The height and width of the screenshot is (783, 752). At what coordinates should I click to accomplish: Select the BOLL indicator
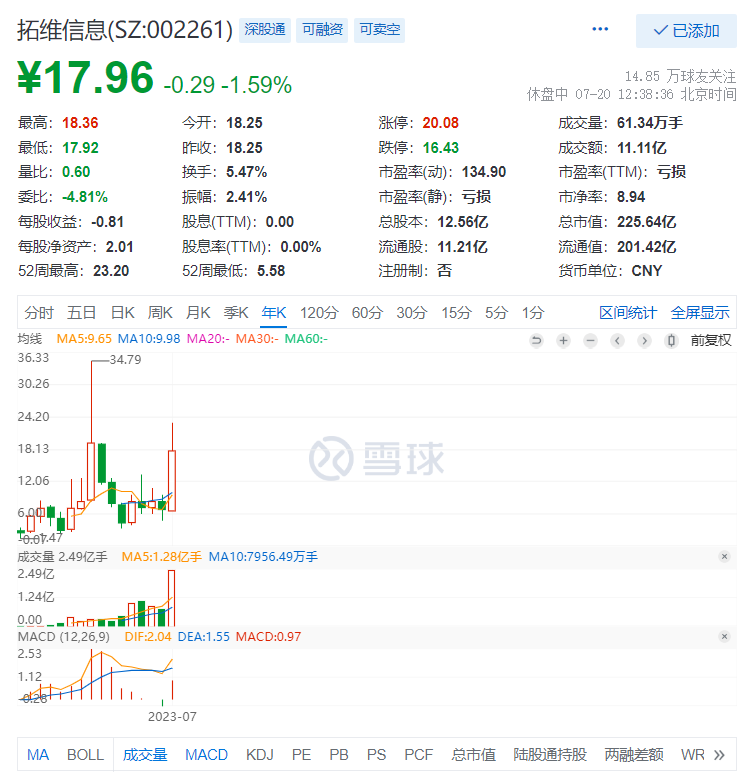click(x=85, y=755)
